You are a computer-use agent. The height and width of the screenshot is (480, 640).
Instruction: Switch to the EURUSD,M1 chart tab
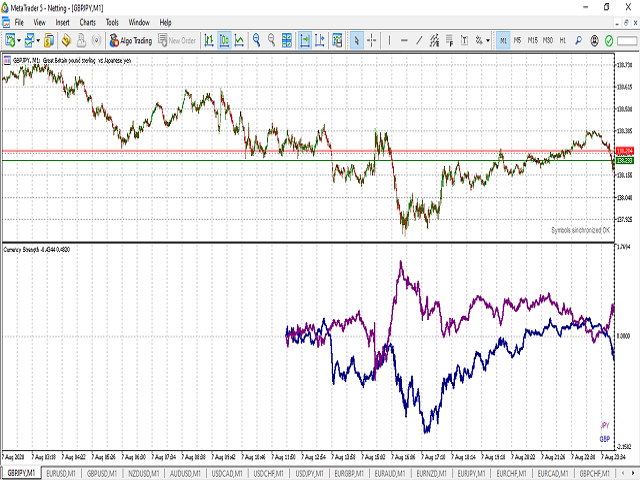click(x=60, y=472)
